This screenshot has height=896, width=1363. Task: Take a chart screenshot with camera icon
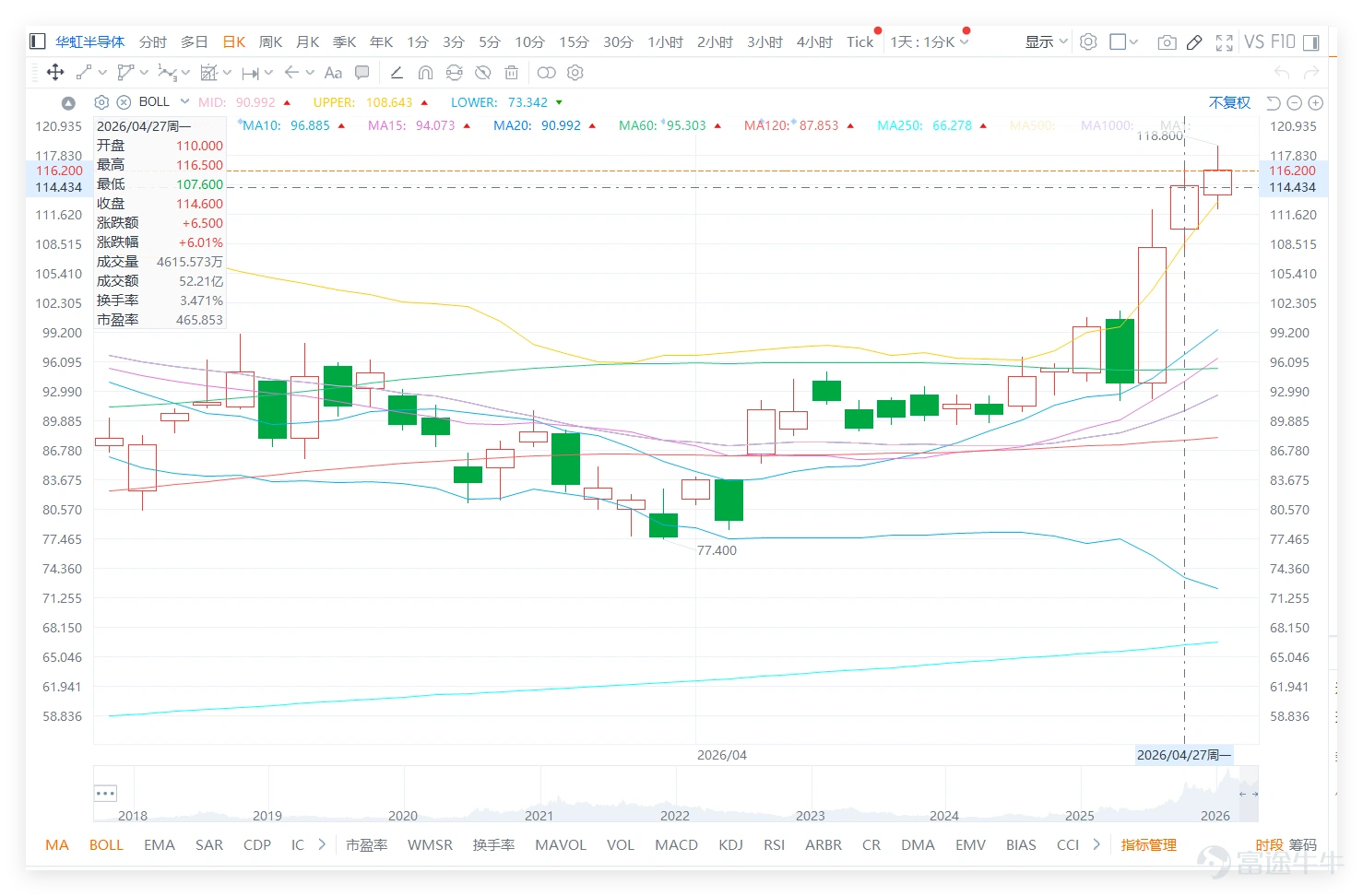pyautogui.click(x=1167, y=42)
